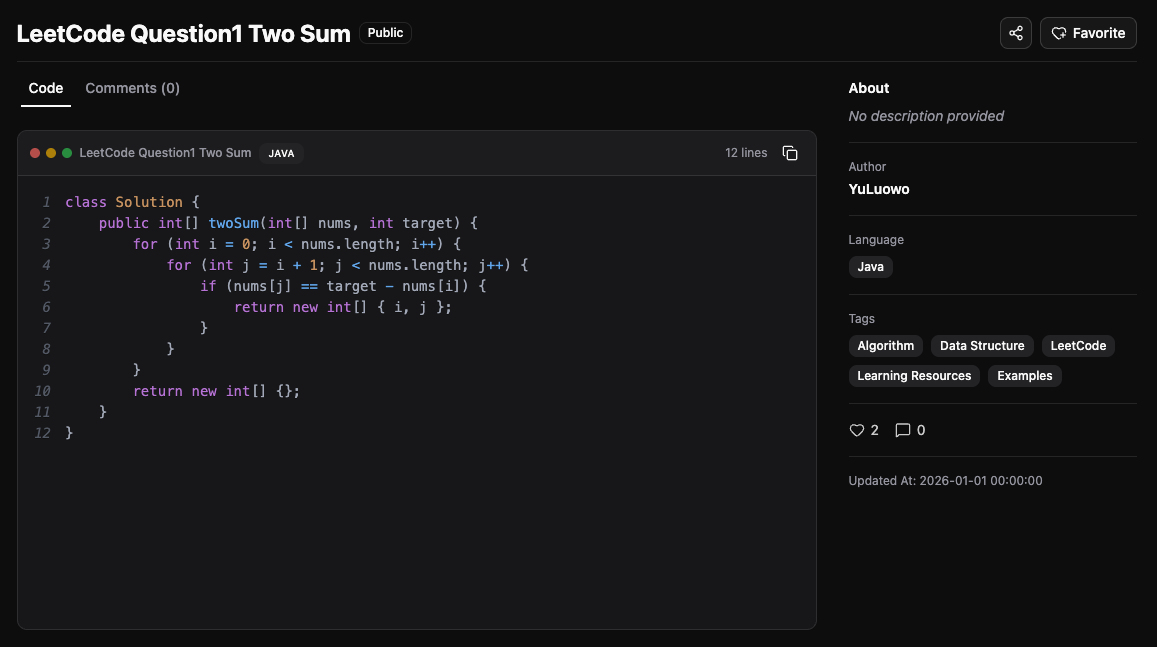Click the Public visibility badge
The width and height of the screenshot is (1157, 647).
[385, 33]
